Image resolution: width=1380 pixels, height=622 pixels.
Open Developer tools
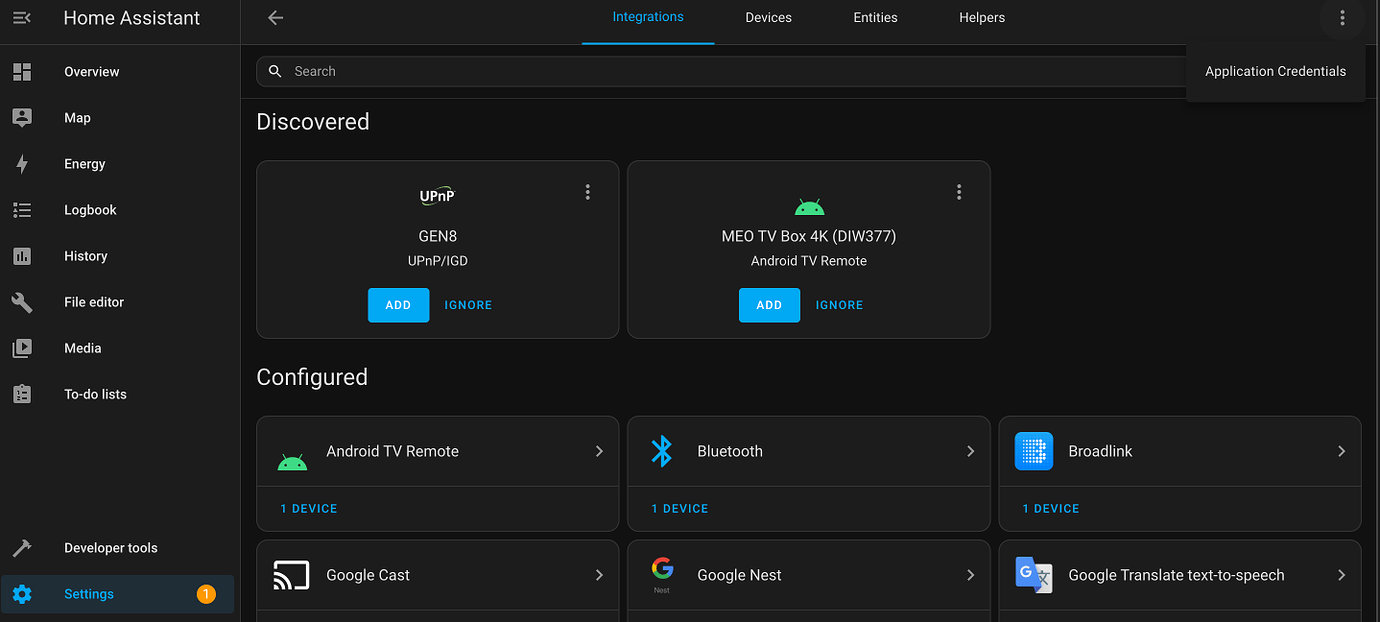(x=110, y=547)
